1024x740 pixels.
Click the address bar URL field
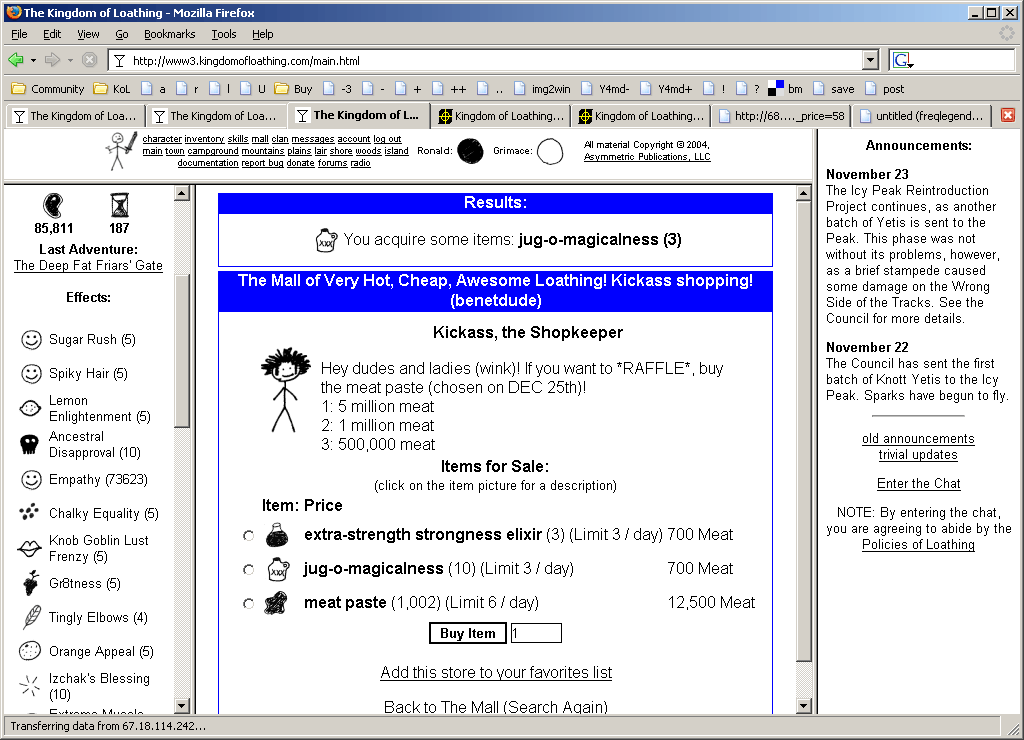tap(495, 61)
